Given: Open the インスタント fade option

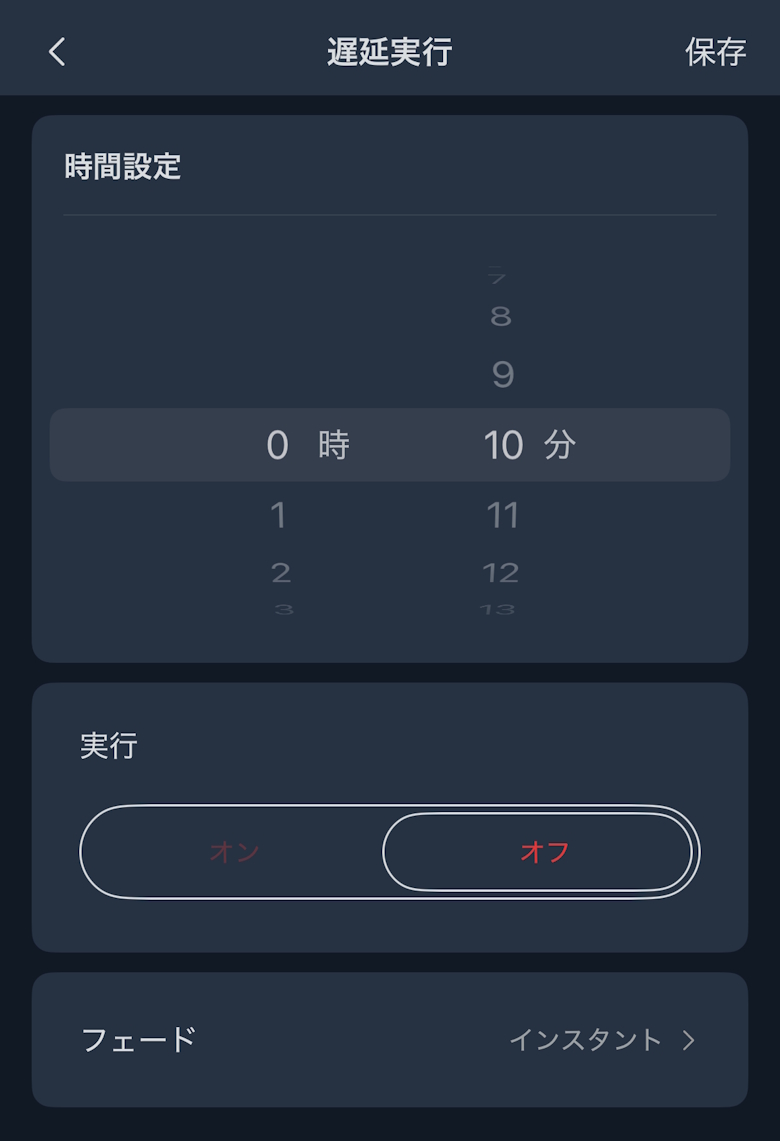Looking at the screenshot, I should tap(586, 1040).
